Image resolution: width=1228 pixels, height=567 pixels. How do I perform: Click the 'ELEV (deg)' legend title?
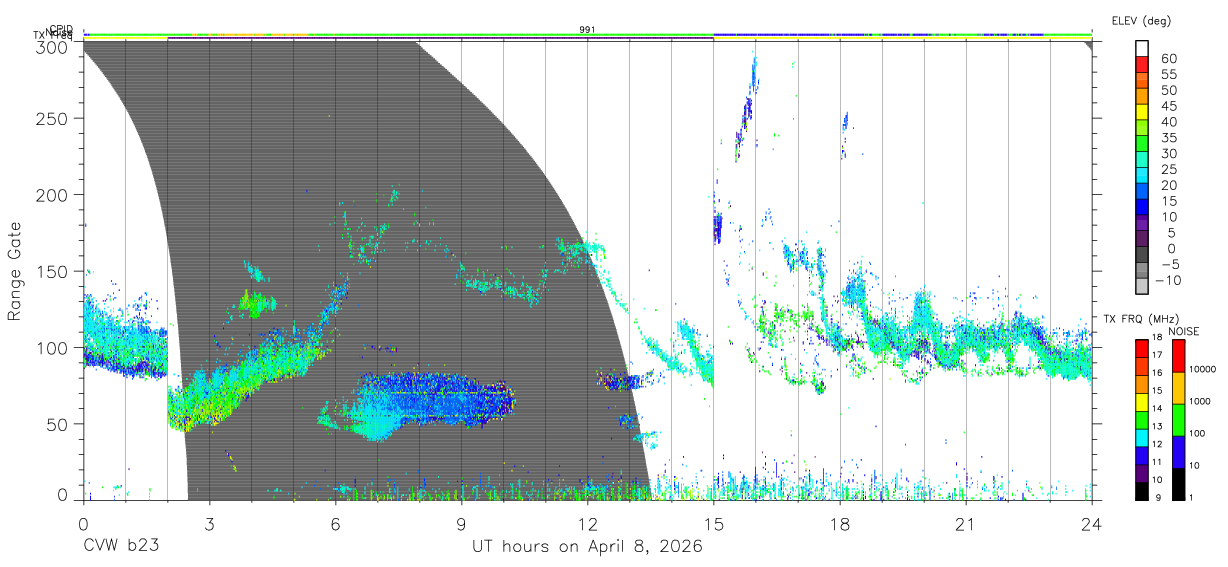[x=1141, y=20]
